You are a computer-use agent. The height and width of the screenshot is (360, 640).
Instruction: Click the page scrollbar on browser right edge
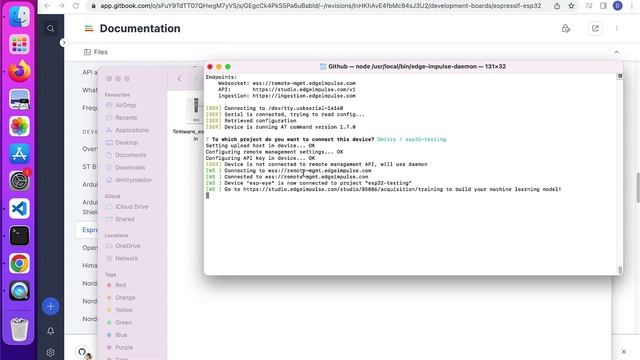[638, 187]
